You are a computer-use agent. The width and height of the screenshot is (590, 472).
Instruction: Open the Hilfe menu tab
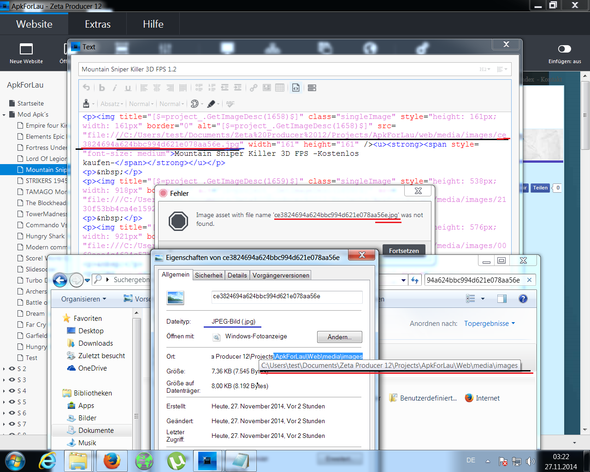click(x=153, y=24)
